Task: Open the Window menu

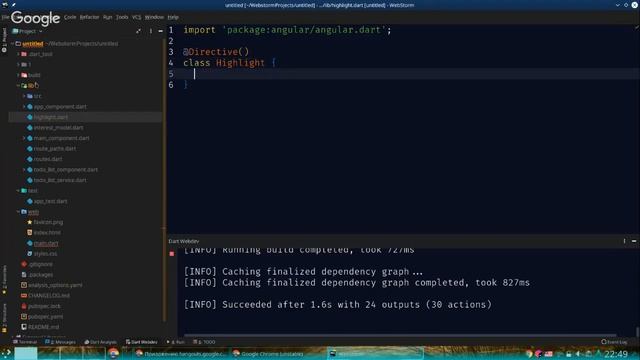Action: pos(154,17)
